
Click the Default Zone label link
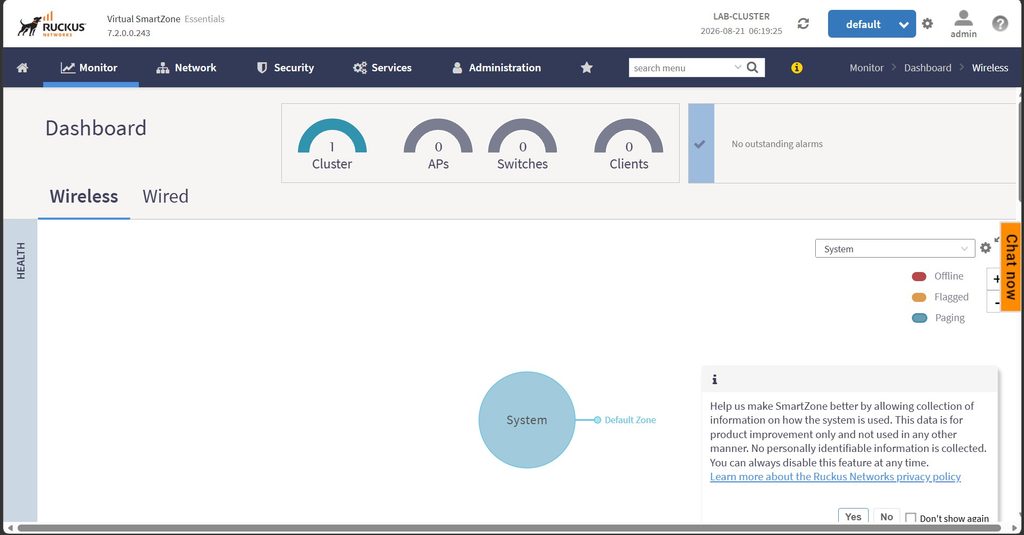pos(630,420)
